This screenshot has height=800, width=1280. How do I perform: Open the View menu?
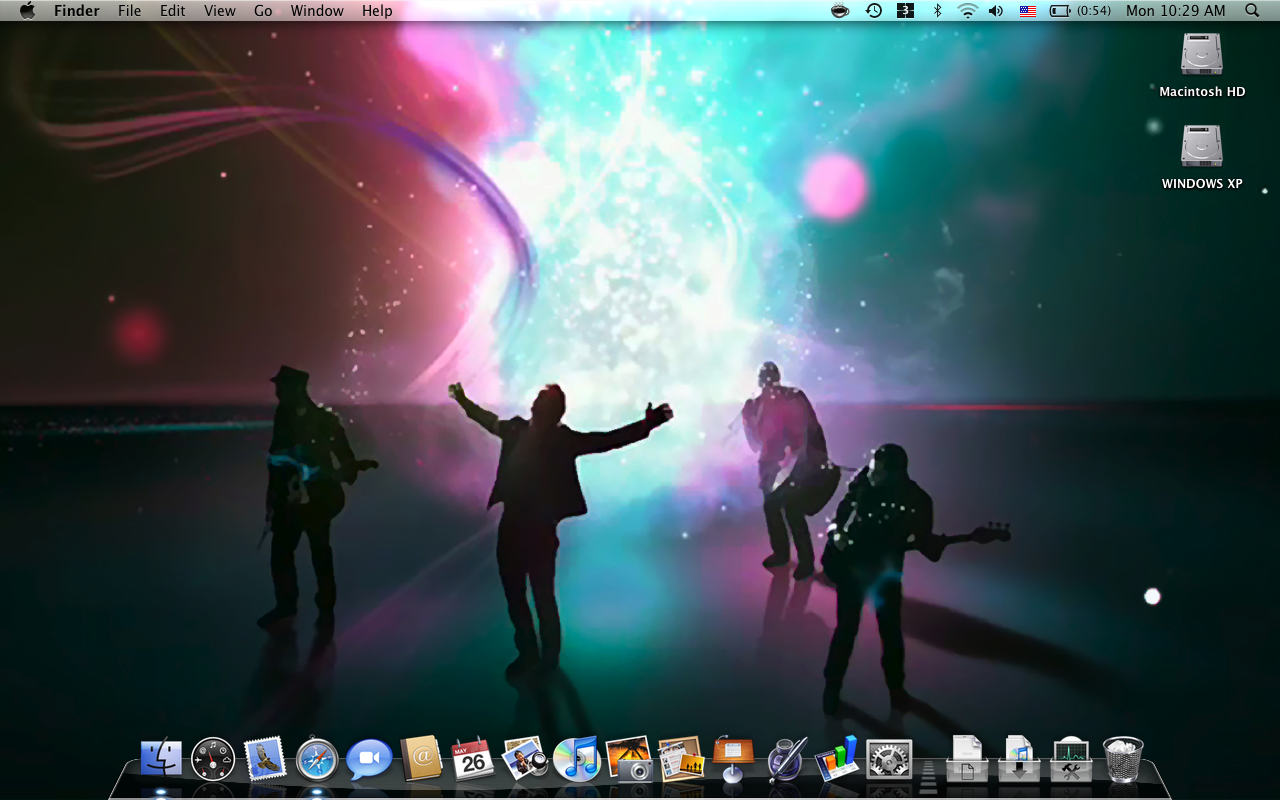(220, 11)
